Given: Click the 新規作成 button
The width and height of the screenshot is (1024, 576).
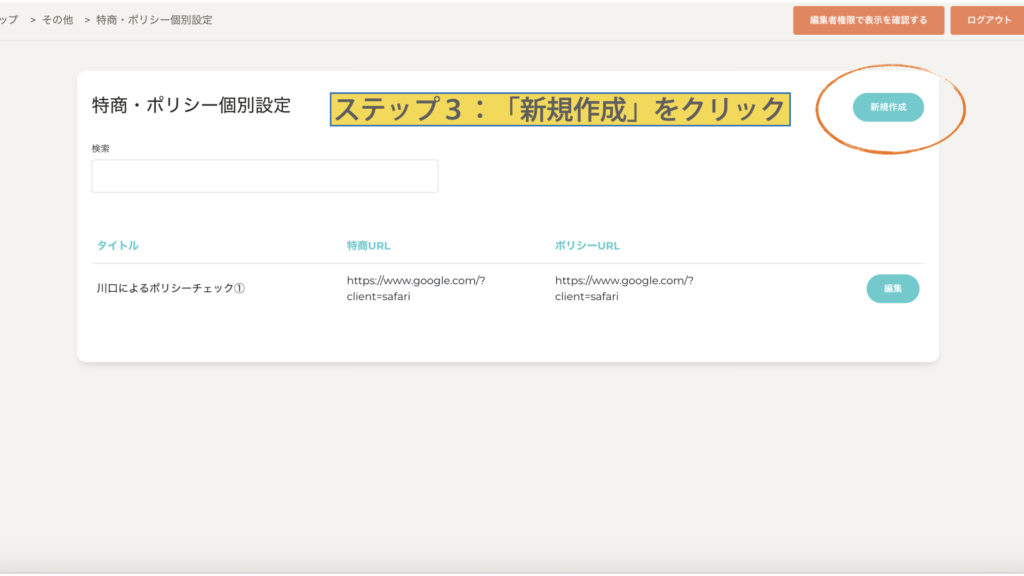Looking at the screenshot, I should tap(888, 107).
